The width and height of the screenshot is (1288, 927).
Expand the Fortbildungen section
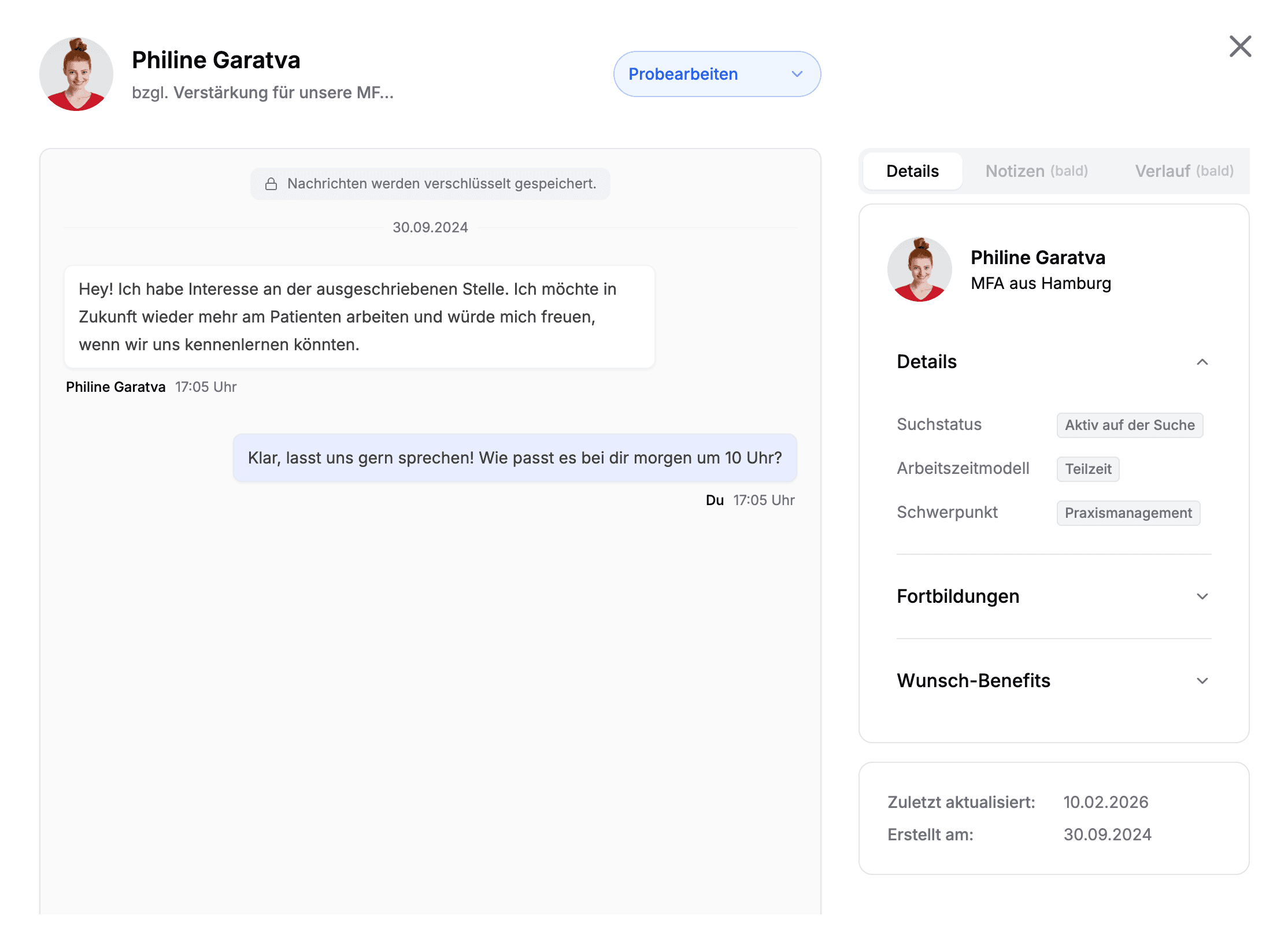pyautogui.click(x=1204, y=596)
